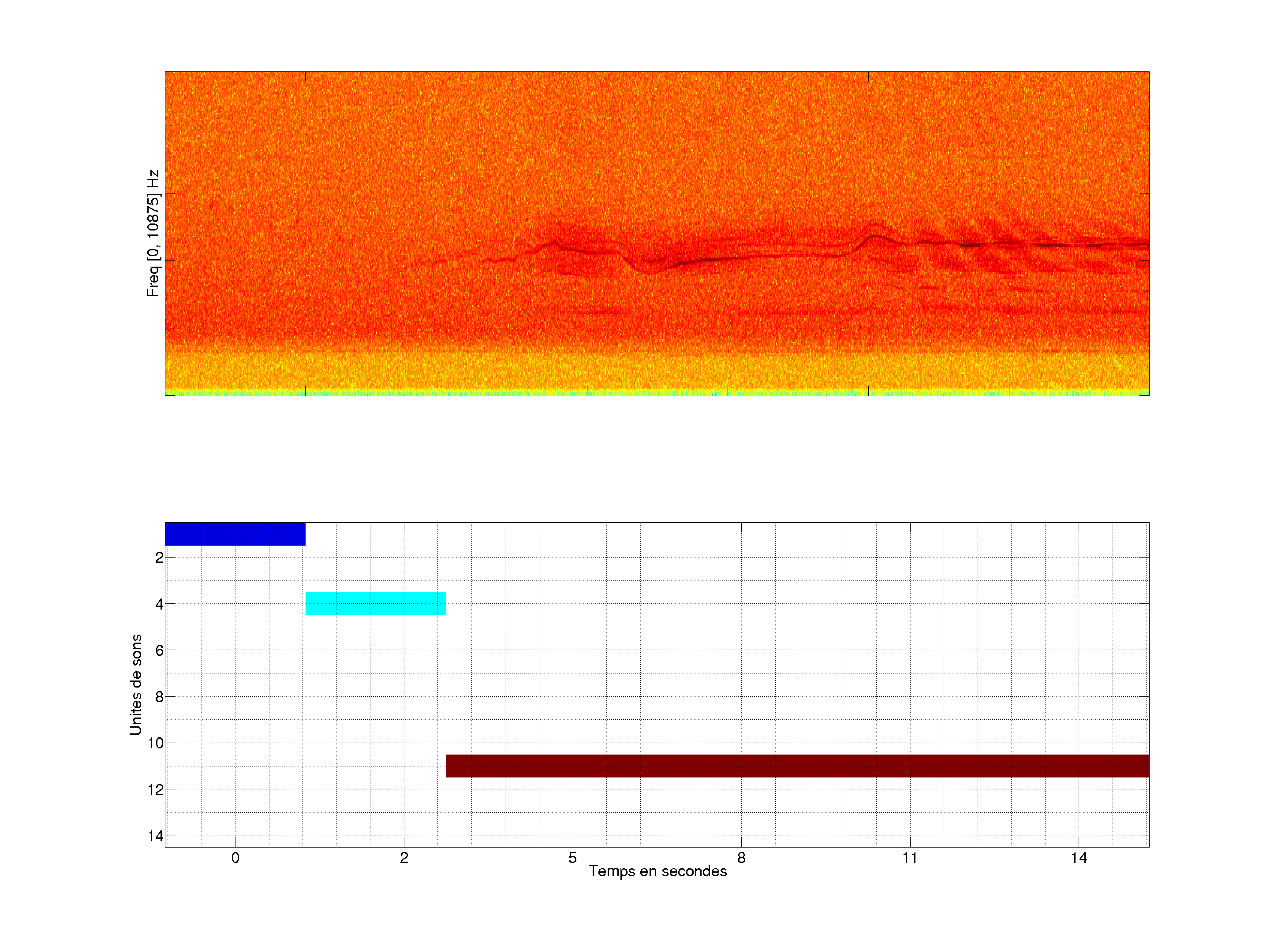The height and width of the screenshot is (952, 1270).
Task: Click the yellow low-frequency band of the spectrogram
Action: click(657, 372)
